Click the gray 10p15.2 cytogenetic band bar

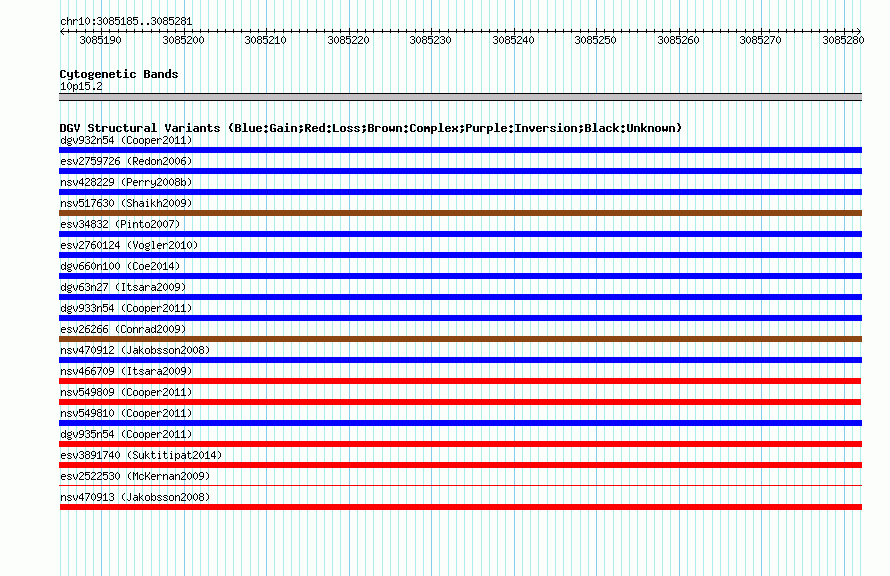point(460,97)
